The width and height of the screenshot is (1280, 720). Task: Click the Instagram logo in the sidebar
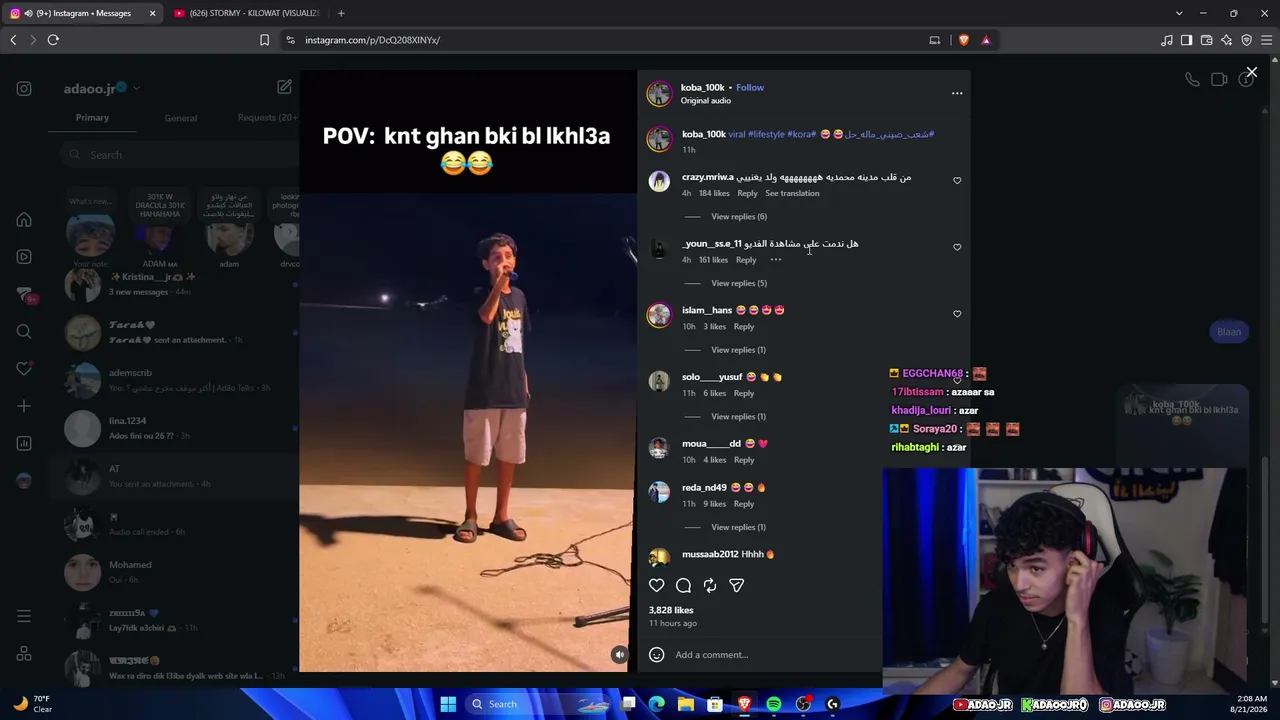point(24,88)
